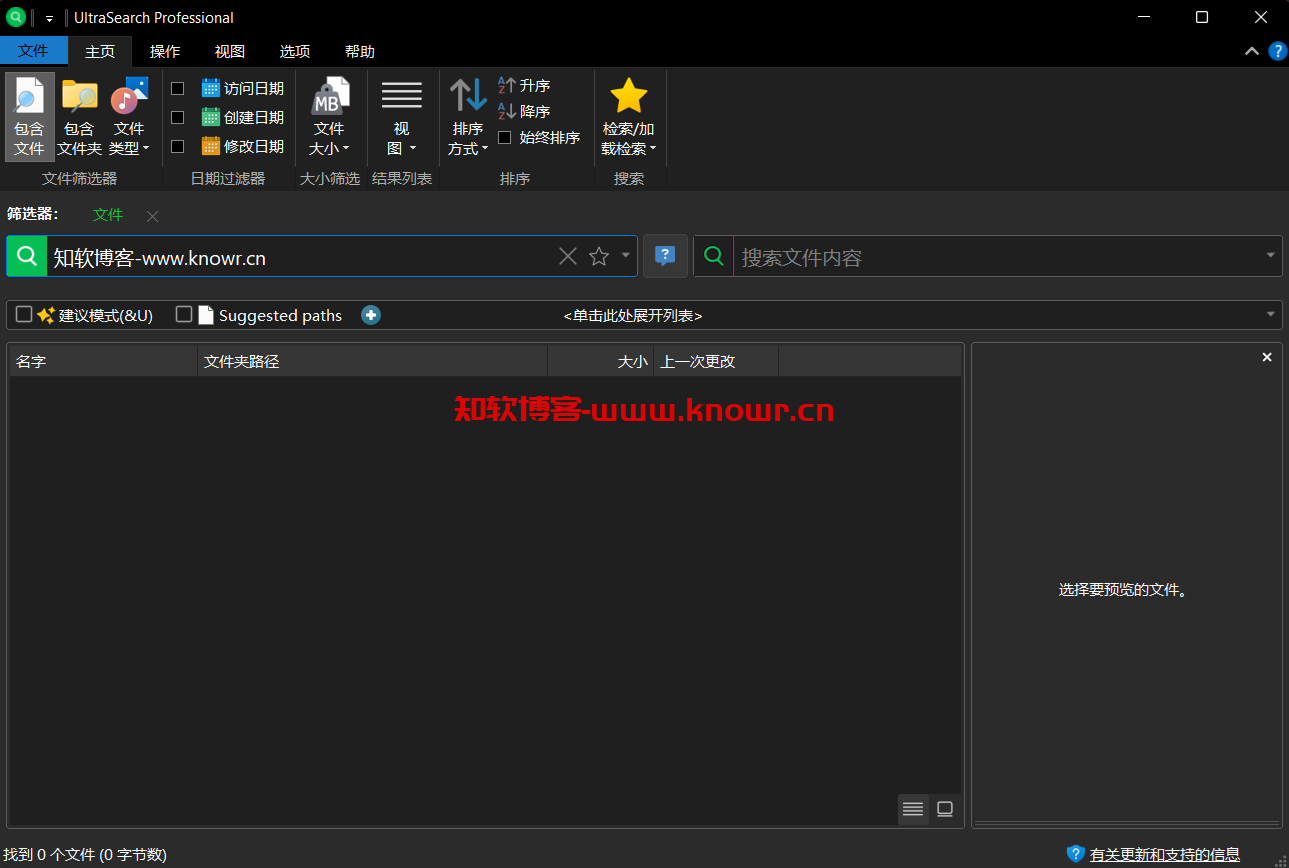
Task: Switch to the 选项 ribbon tab
Action: (x=295, y=51)
